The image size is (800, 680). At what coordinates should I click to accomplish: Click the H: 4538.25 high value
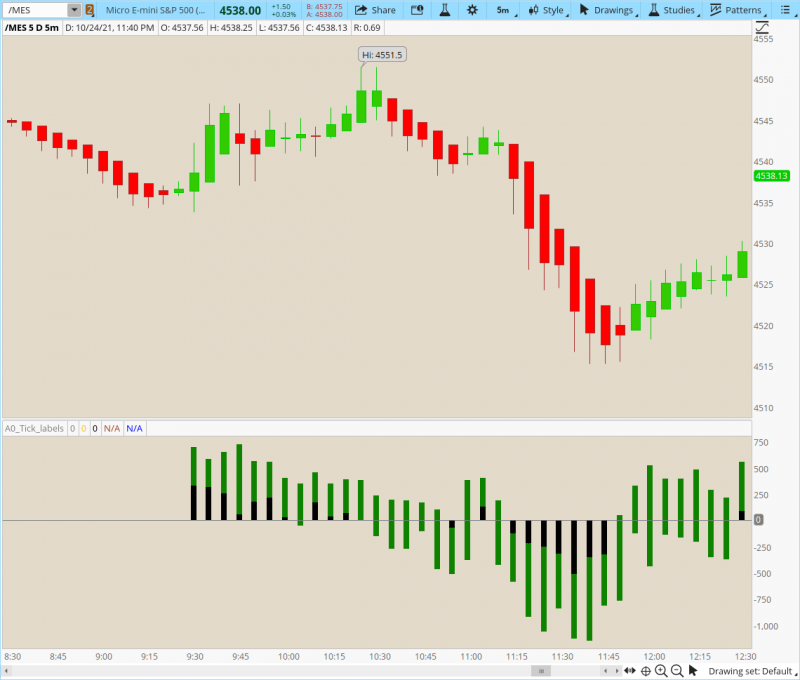point(231,28)
